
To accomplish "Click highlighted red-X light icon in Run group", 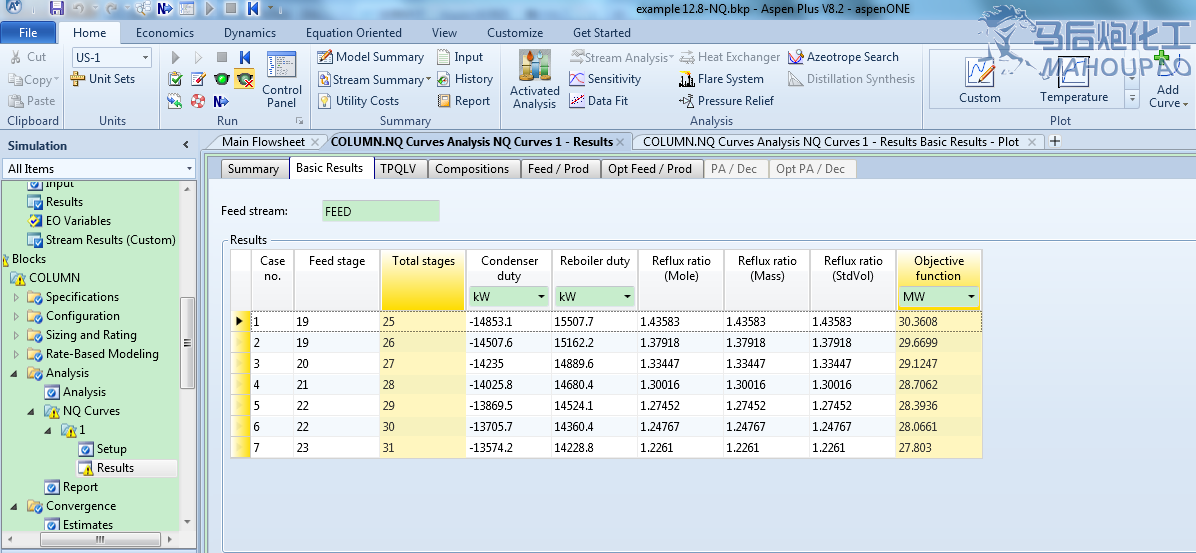I will point(244,79).
